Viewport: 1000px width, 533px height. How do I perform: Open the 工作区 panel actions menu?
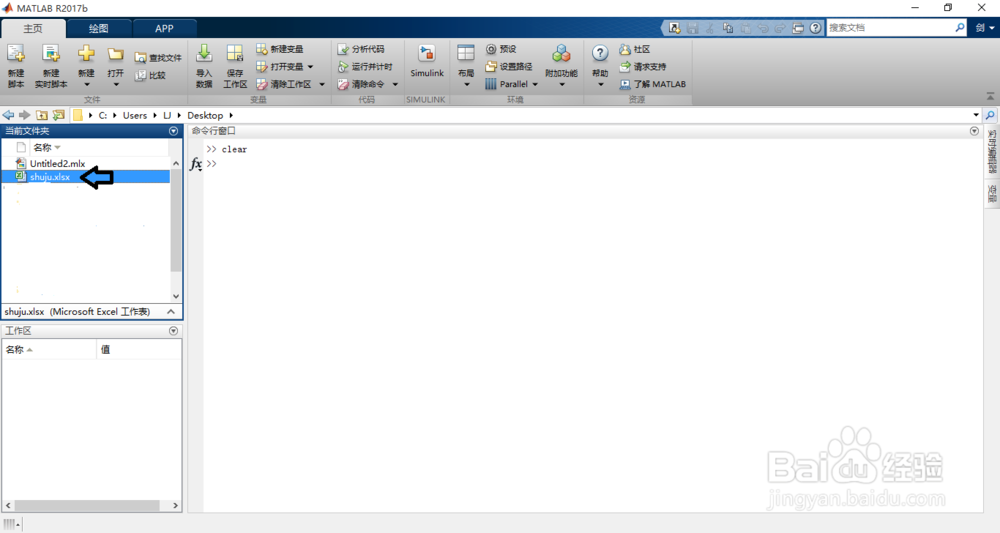click(173, 331)
